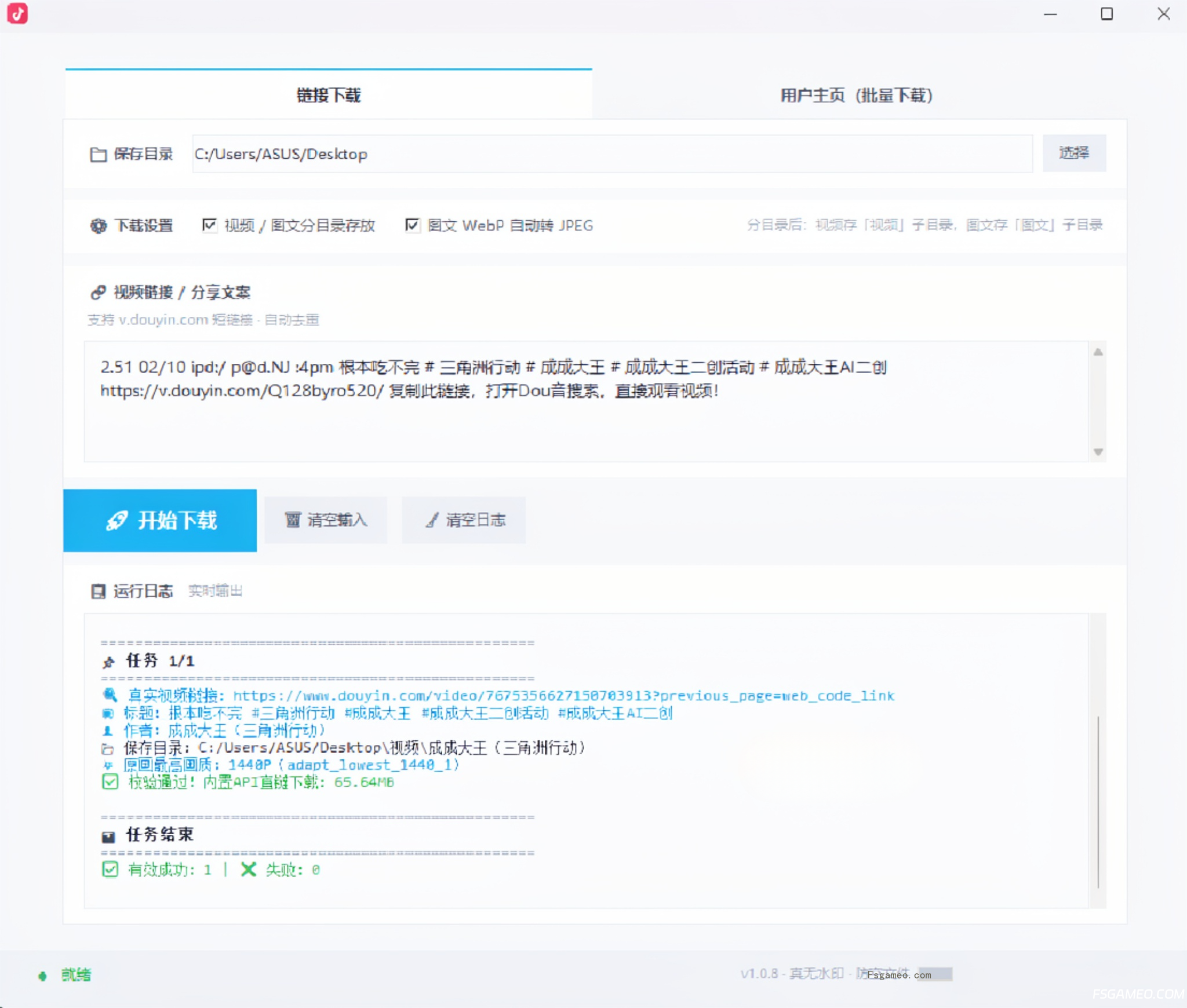Image resolution: width=1187 pixels, height=1008 pixels.
Task: Click the input box scroll down arrow
Action: pyautogui.click(x=1098, y=452)
